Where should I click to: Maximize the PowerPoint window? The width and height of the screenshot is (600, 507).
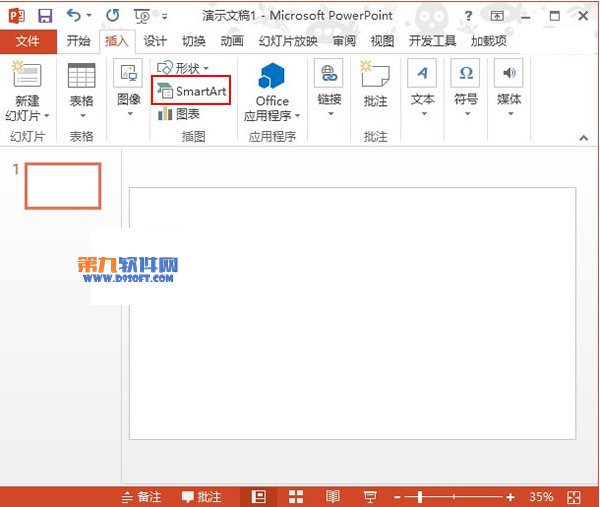tap(554, 16)
